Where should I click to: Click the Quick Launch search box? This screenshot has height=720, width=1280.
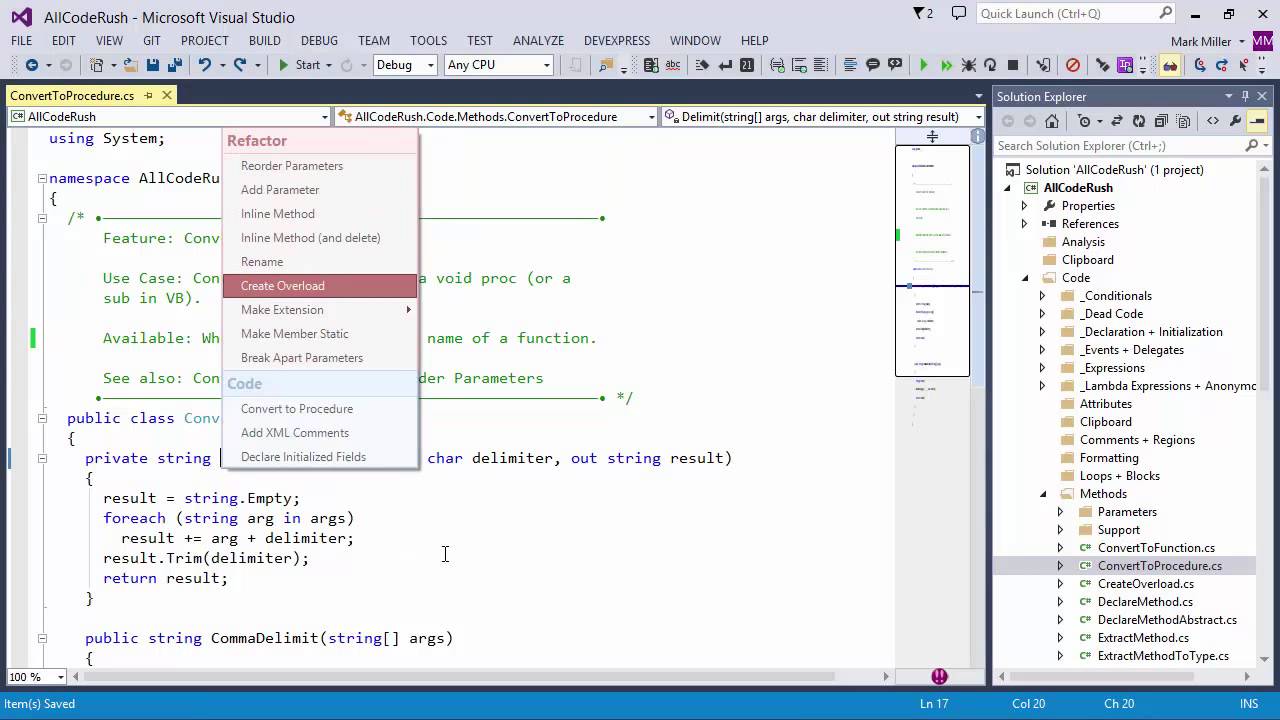pos(1075,14)
